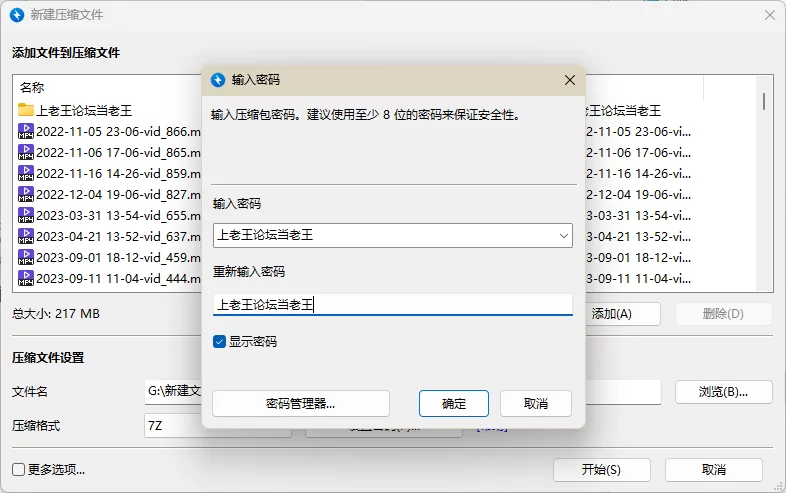Viewport: 786px width, 493px height.
Task: Open the 压缩格式 7Z dropdown
Action: coord(218,426)
